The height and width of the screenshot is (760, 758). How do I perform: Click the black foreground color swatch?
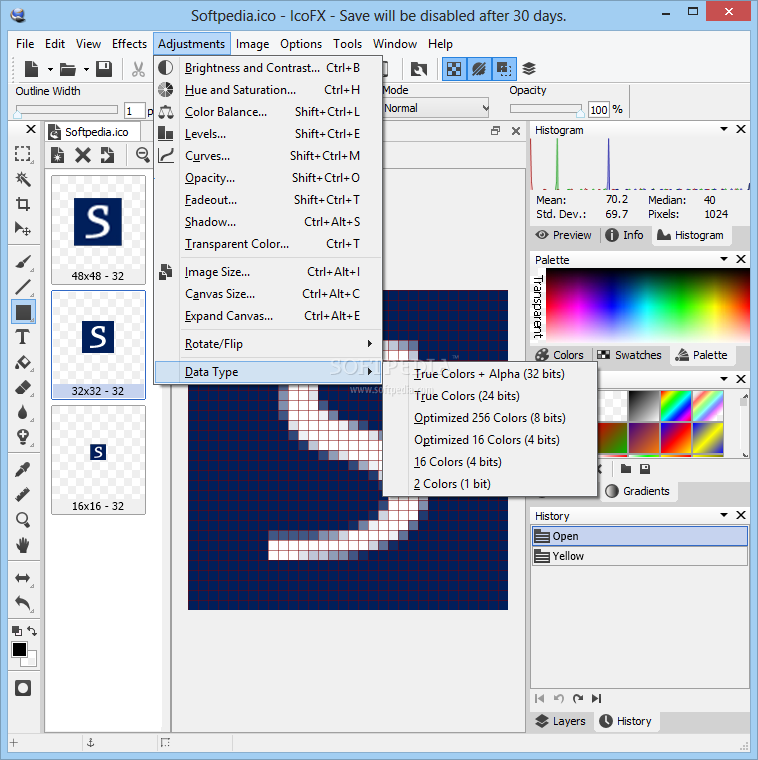click(19, 649)
